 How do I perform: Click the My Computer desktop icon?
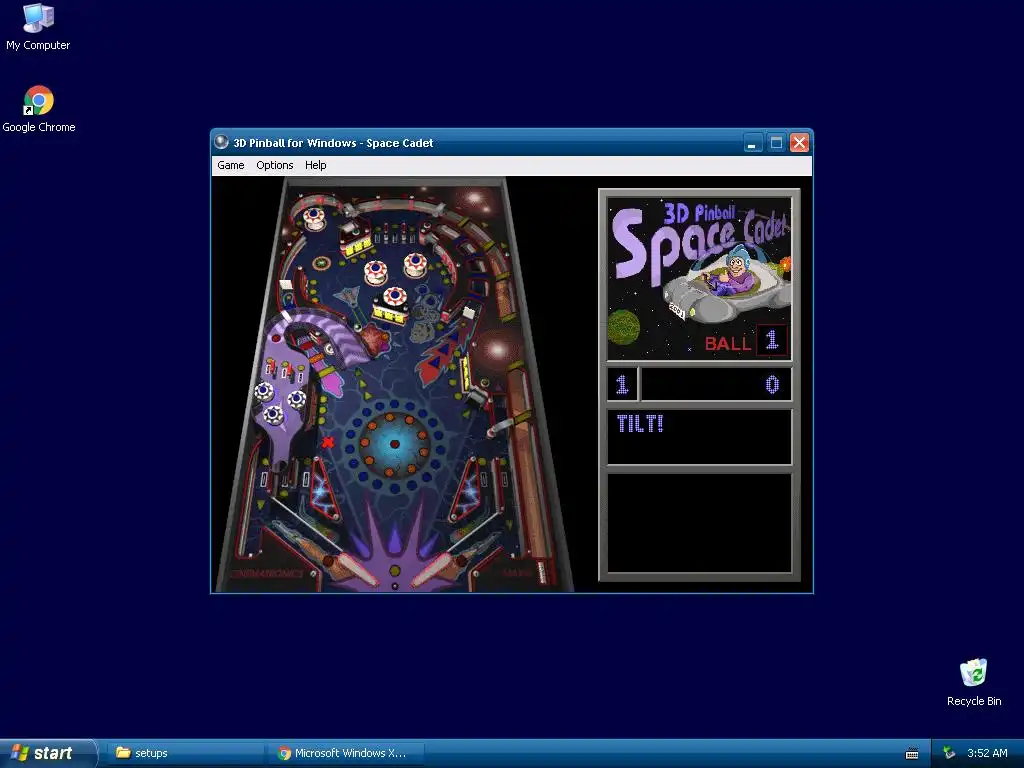point(38,27)
